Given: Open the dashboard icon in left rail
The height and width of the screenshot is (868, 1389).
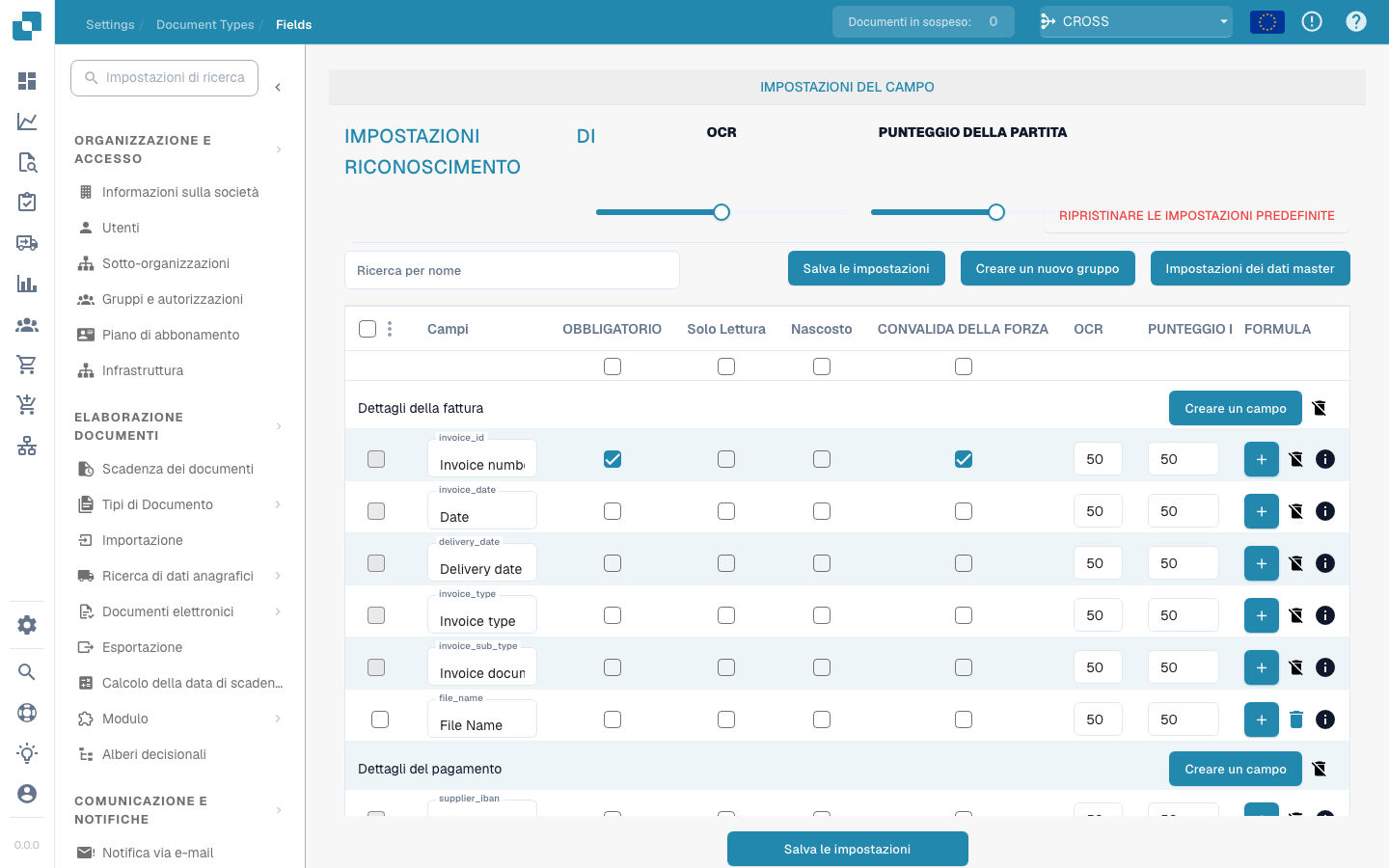Looking at the screenshot, I should click(27, 81).
